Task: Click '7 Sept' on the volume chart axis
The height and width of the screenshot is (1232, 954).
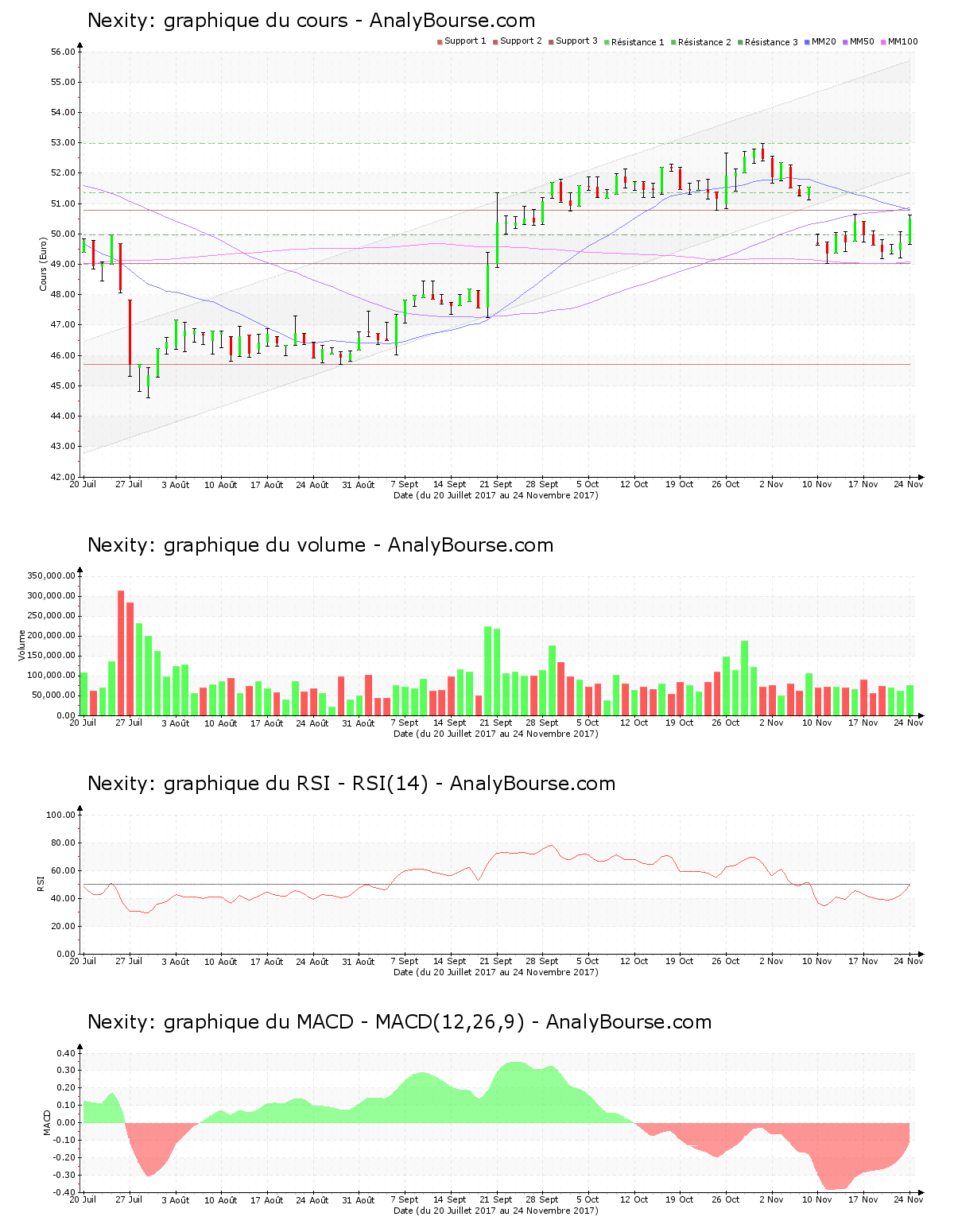Action: 405,723
